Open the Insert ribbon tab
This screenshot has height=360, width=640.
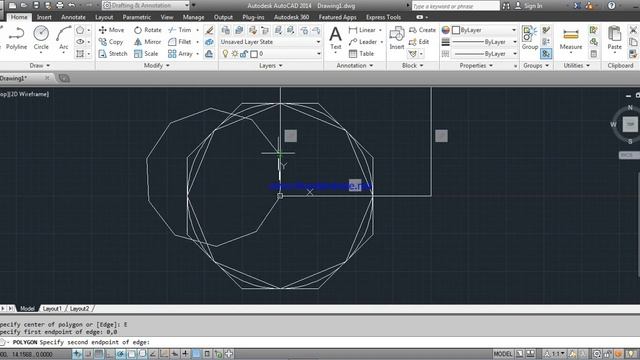pyautogui.click(x=44, y=17)
